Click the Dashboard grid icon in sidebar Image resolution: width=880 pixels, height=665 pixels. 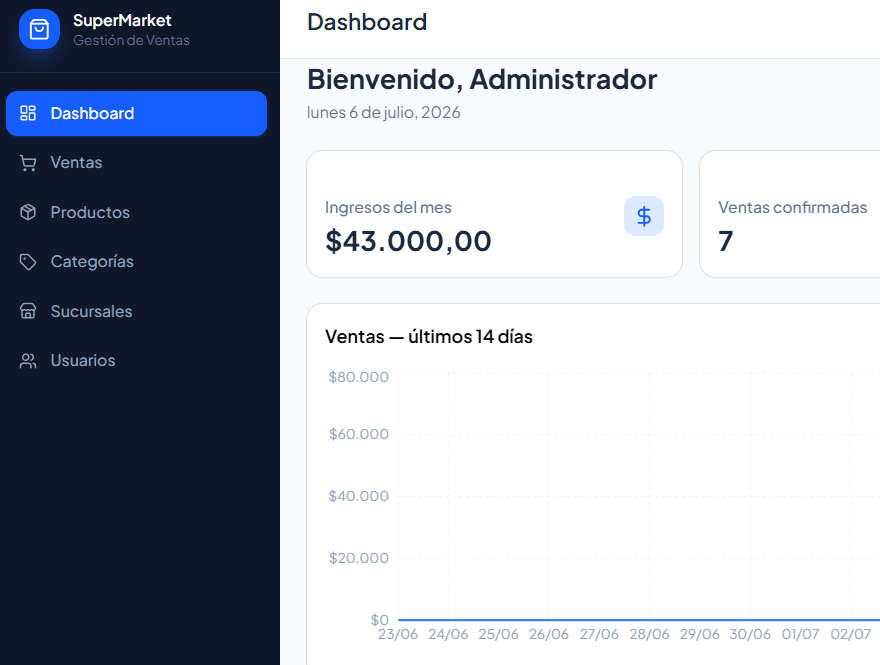[28, 113]
